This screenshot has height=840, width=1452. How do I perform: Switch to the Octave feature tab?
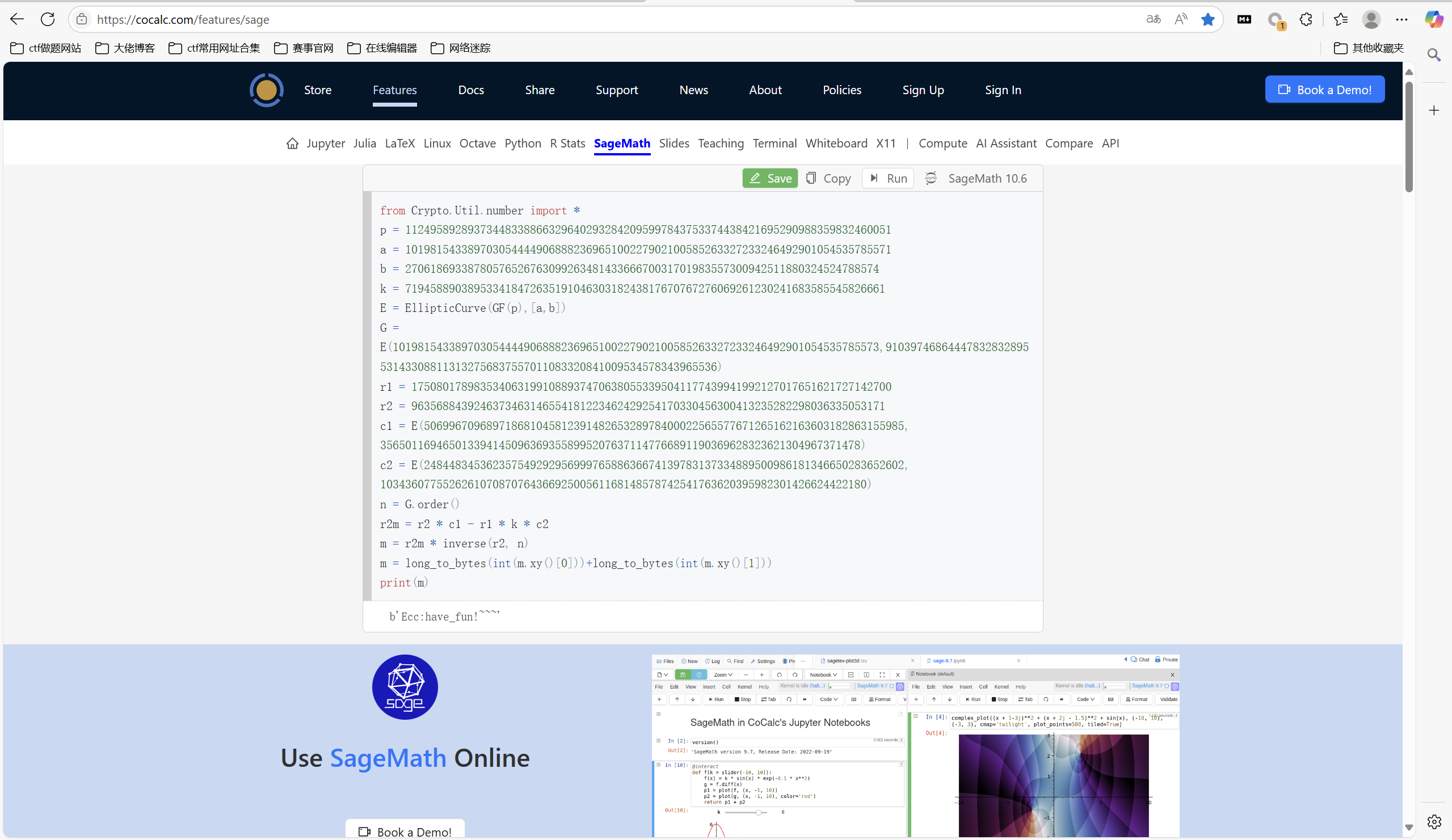tap(478, 143)
